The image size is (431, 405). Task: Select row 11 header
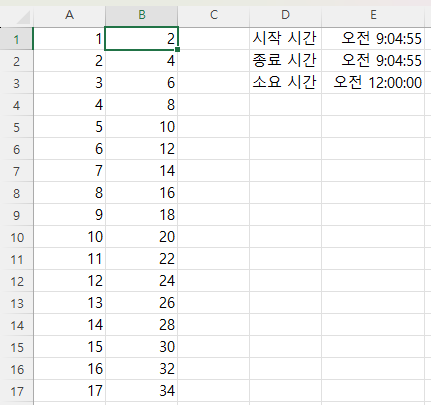[x=16, y=259]
